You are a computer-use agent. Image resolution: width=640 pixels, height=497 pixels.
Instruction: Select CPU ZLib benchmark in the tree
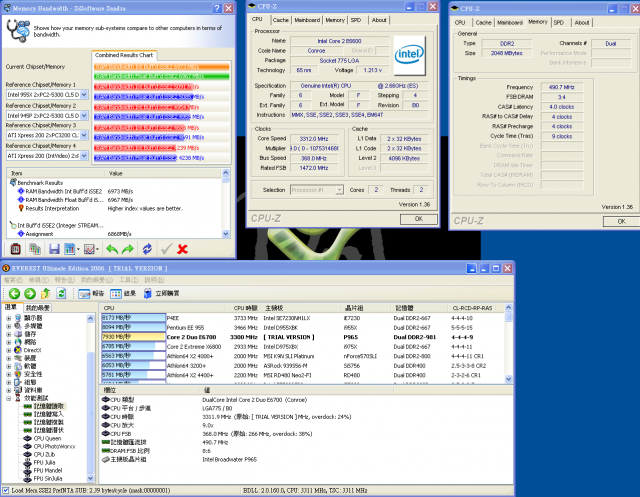[x=44, y=455]
